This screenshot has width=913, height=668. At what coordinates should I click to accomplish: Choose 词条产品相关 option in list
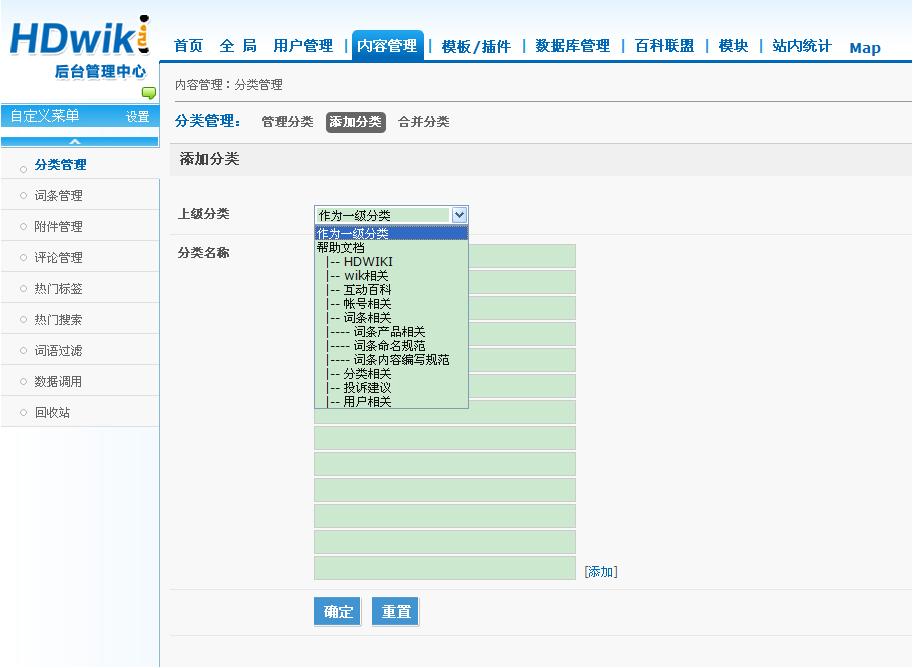pos(391,331)
